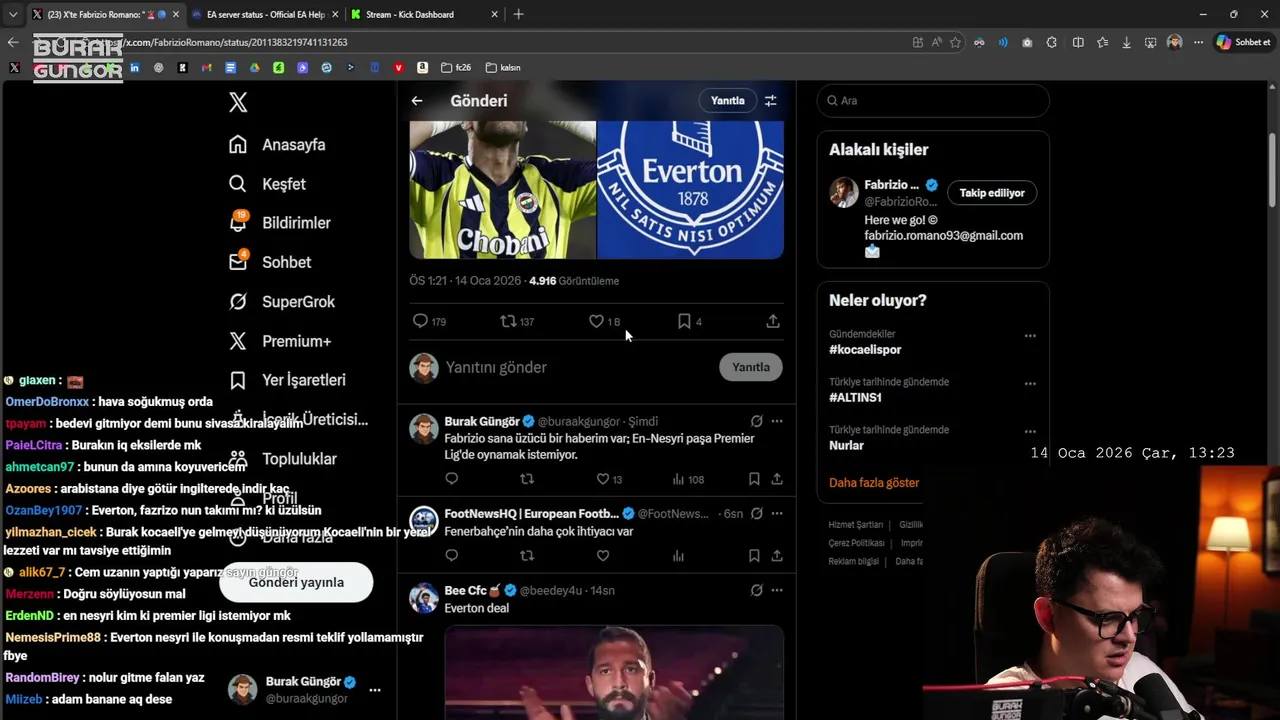Open the kalsın bookmarks folder

pos(503,68)
